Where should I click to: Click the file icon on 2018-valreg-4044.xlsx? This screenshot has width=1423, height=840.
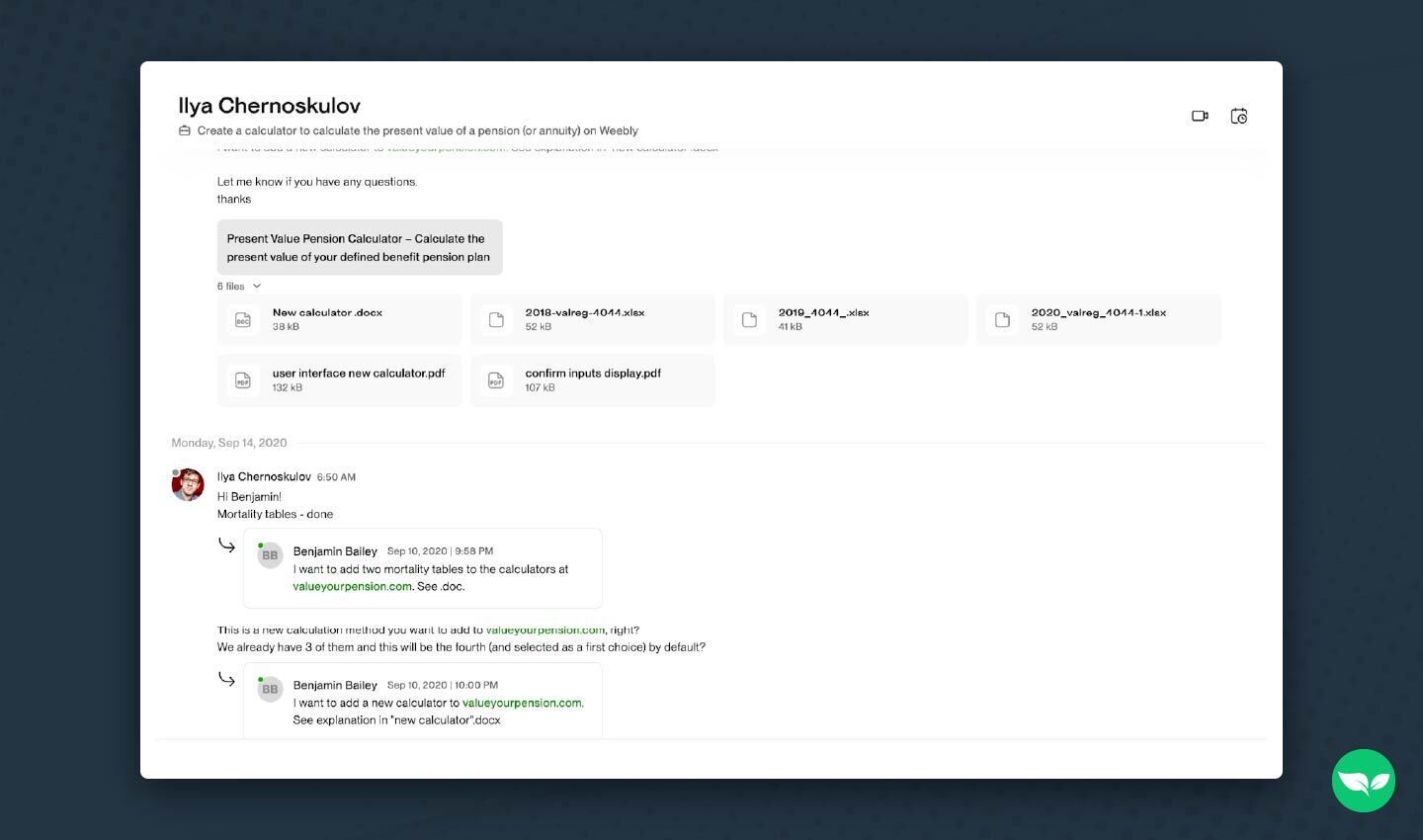(x=495, y=319)
